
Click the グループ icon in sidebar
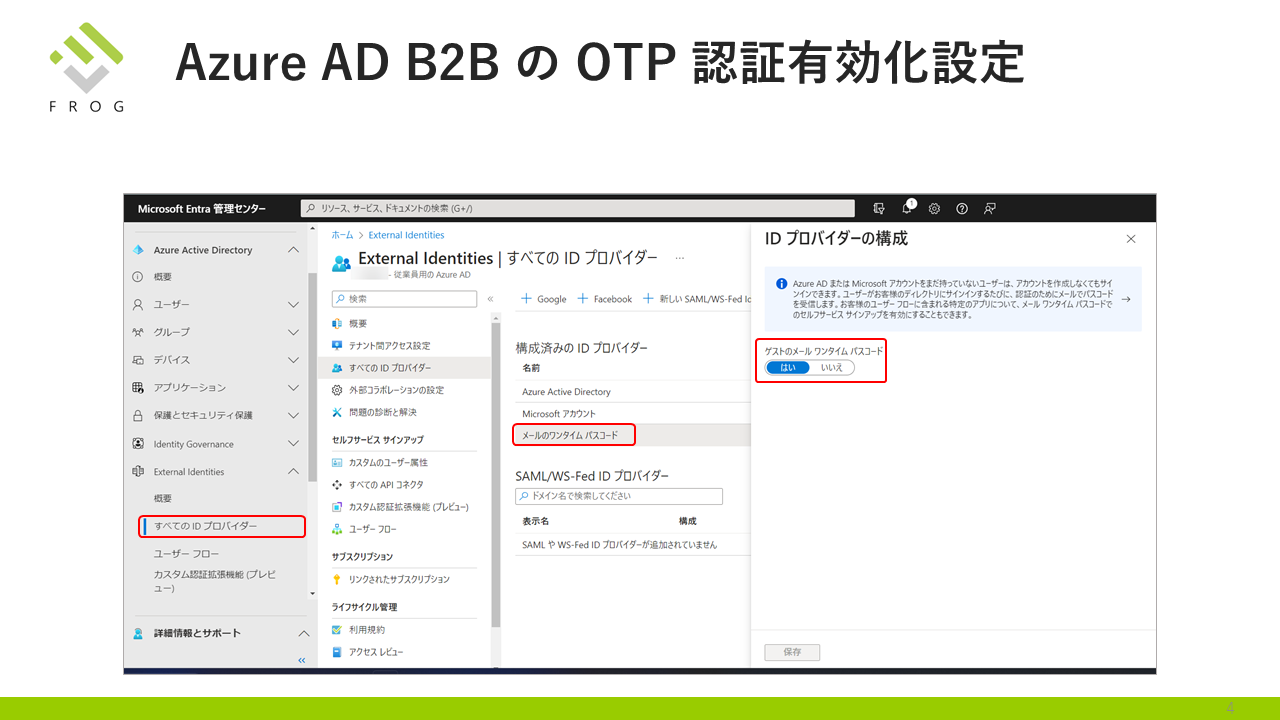point(138,332)
